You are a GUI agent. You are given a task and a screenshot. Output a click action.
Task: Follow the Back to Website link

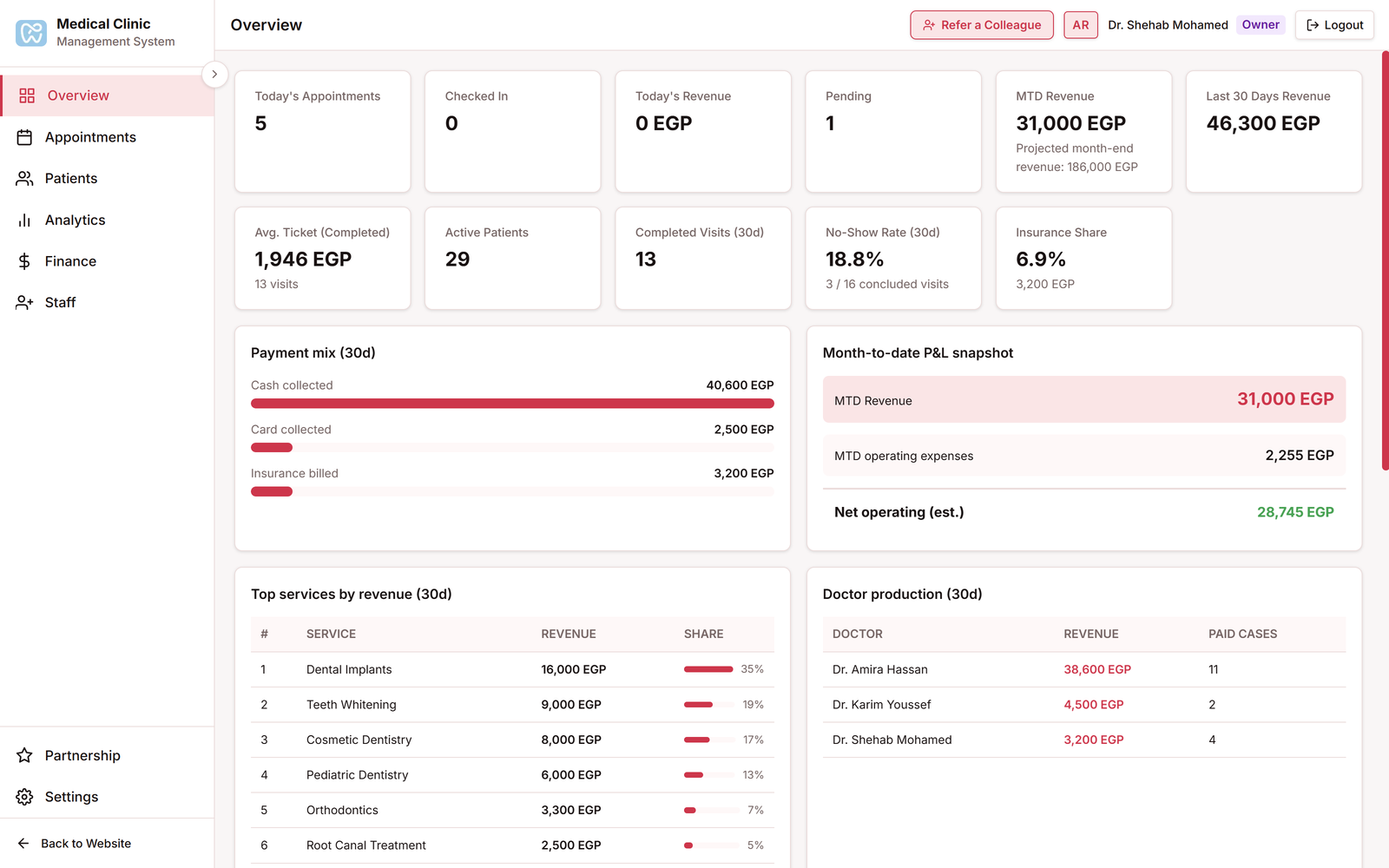(x=74, y=843)
